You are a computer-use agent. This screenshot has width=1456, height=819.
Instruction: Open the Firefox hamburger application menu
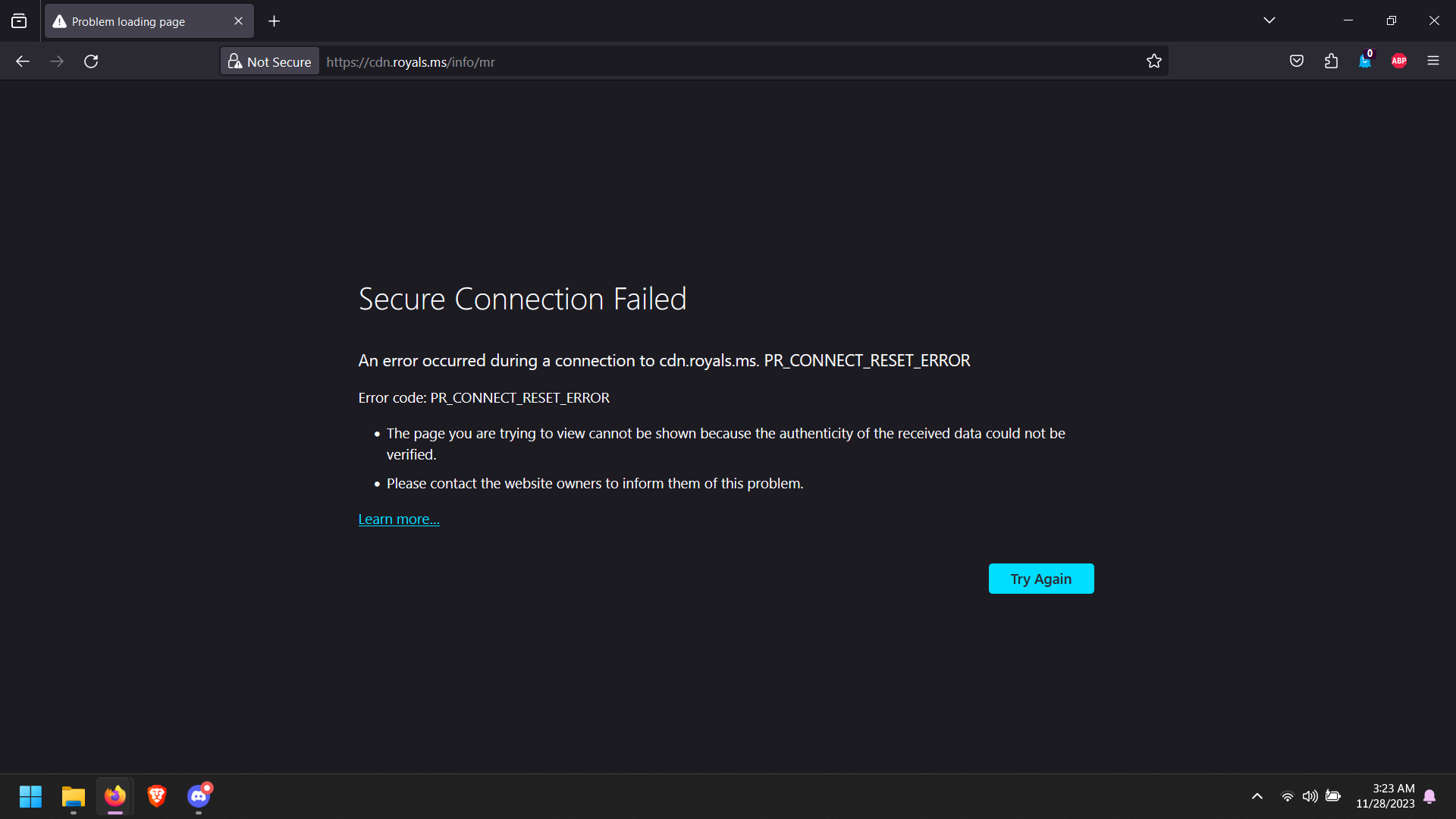pyautogui.click(x=1433, y=61)
